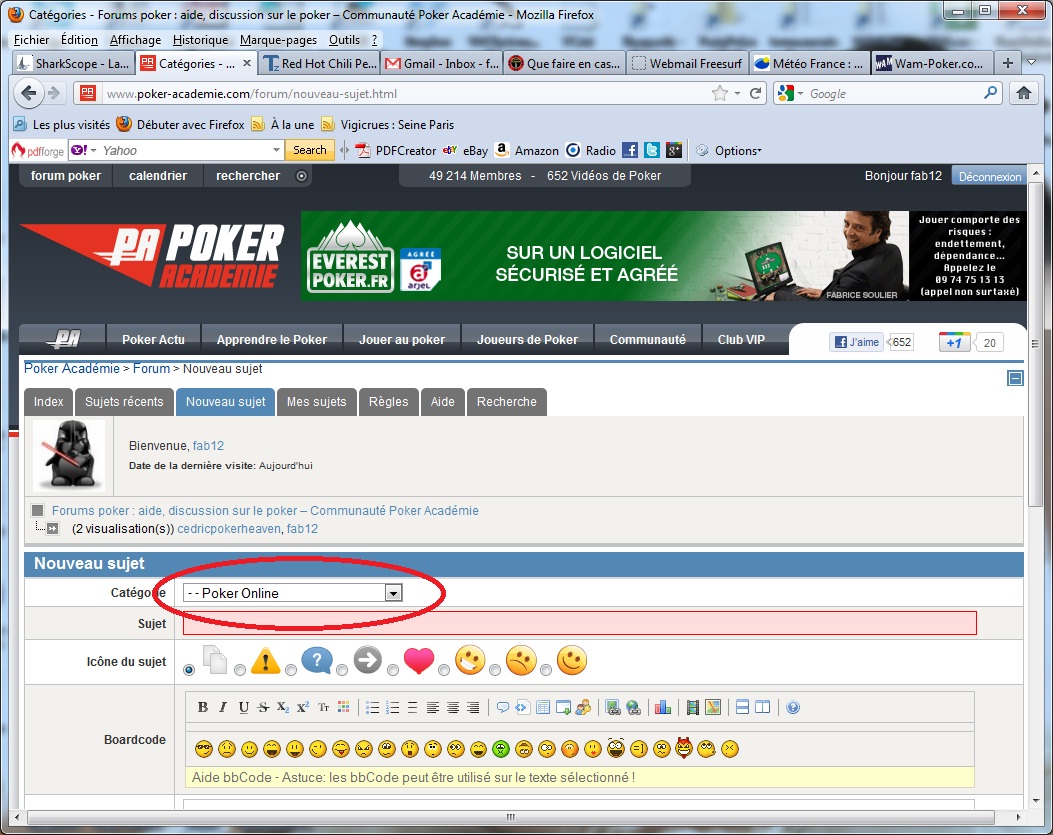Open the Google search engine selector
The height and width of the screenshot is (835, 1053).
790,93
